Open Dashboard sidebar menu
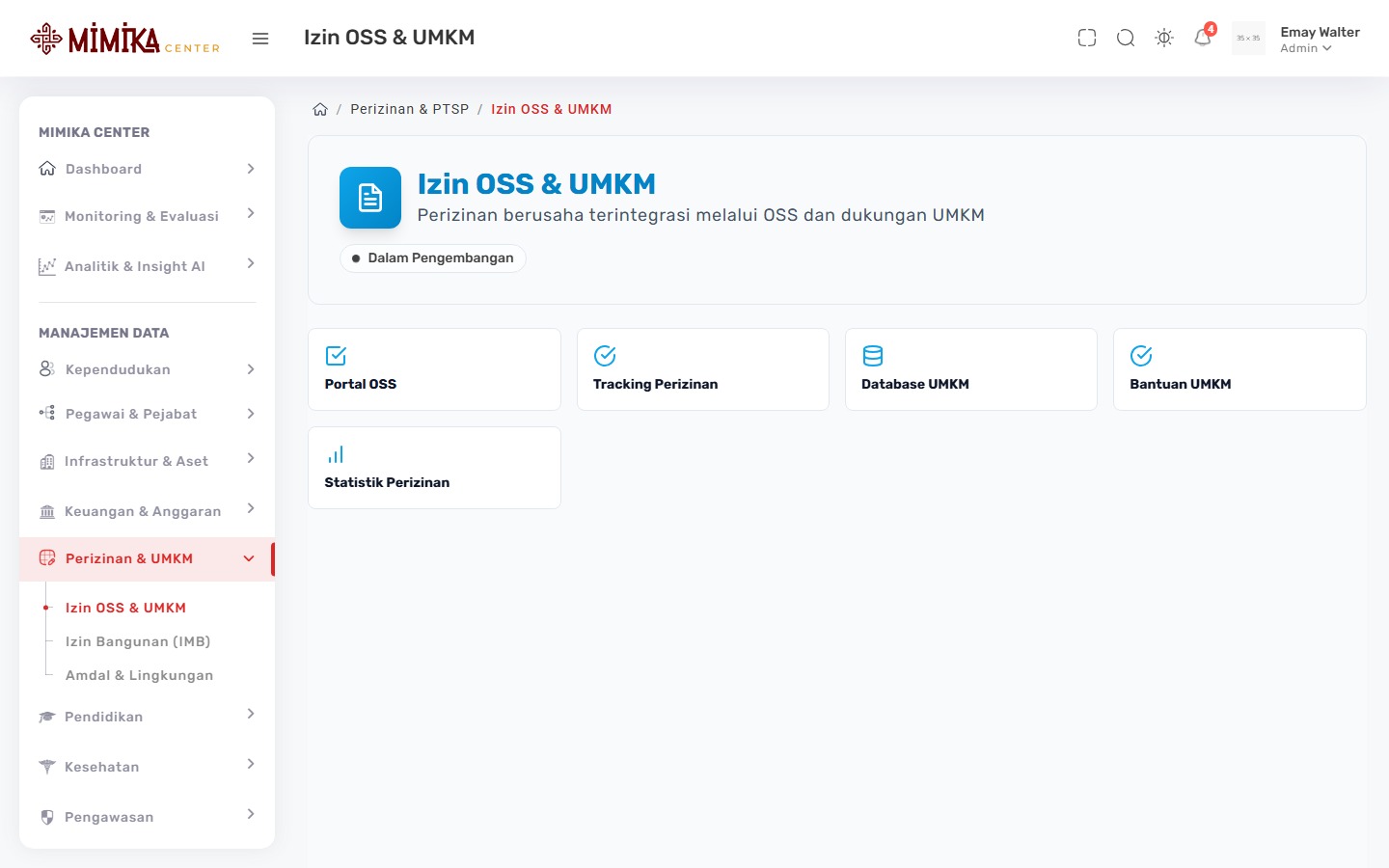 click(147, 169)
